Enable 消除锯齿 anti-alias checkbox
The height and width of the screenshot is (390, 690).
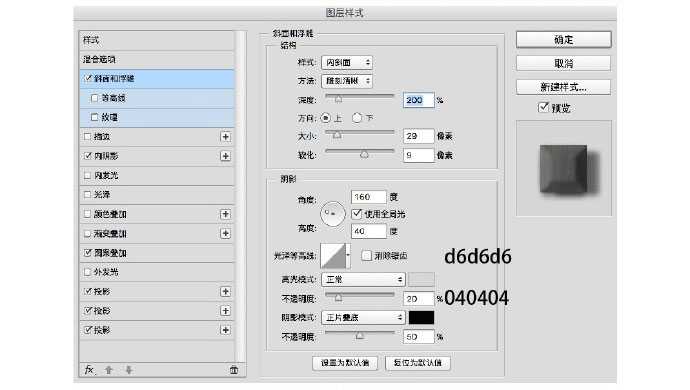[367, 255]
